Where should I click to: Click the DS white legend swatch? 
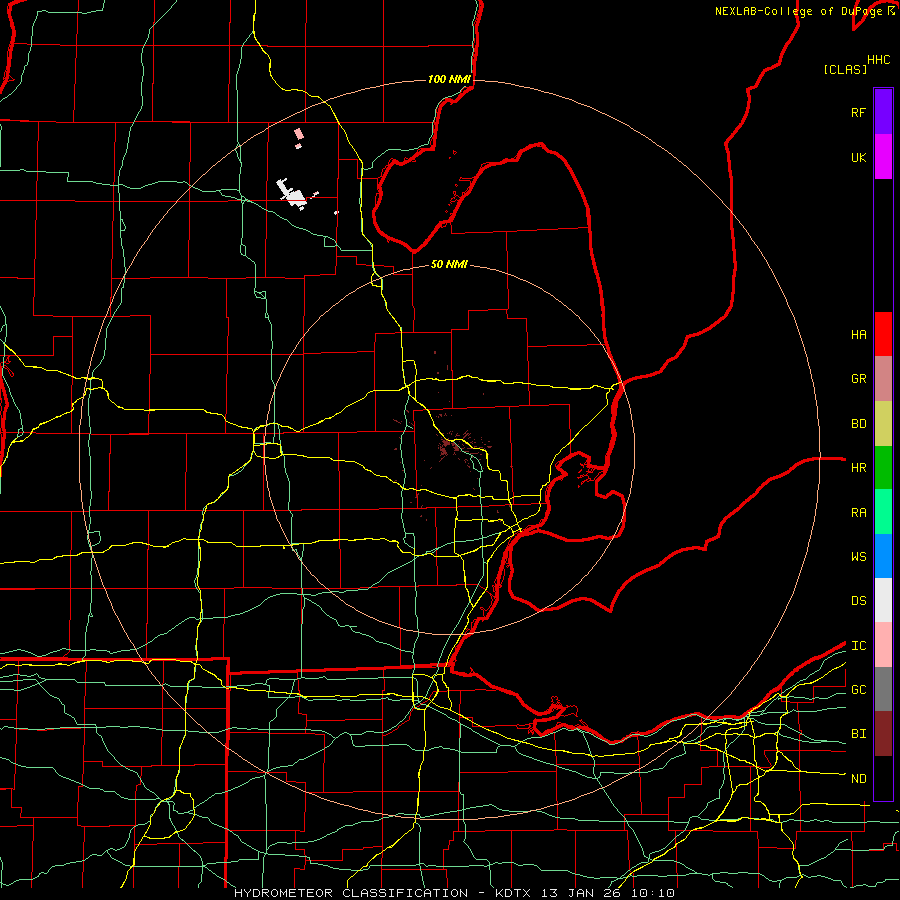click(x=883, y=600)
